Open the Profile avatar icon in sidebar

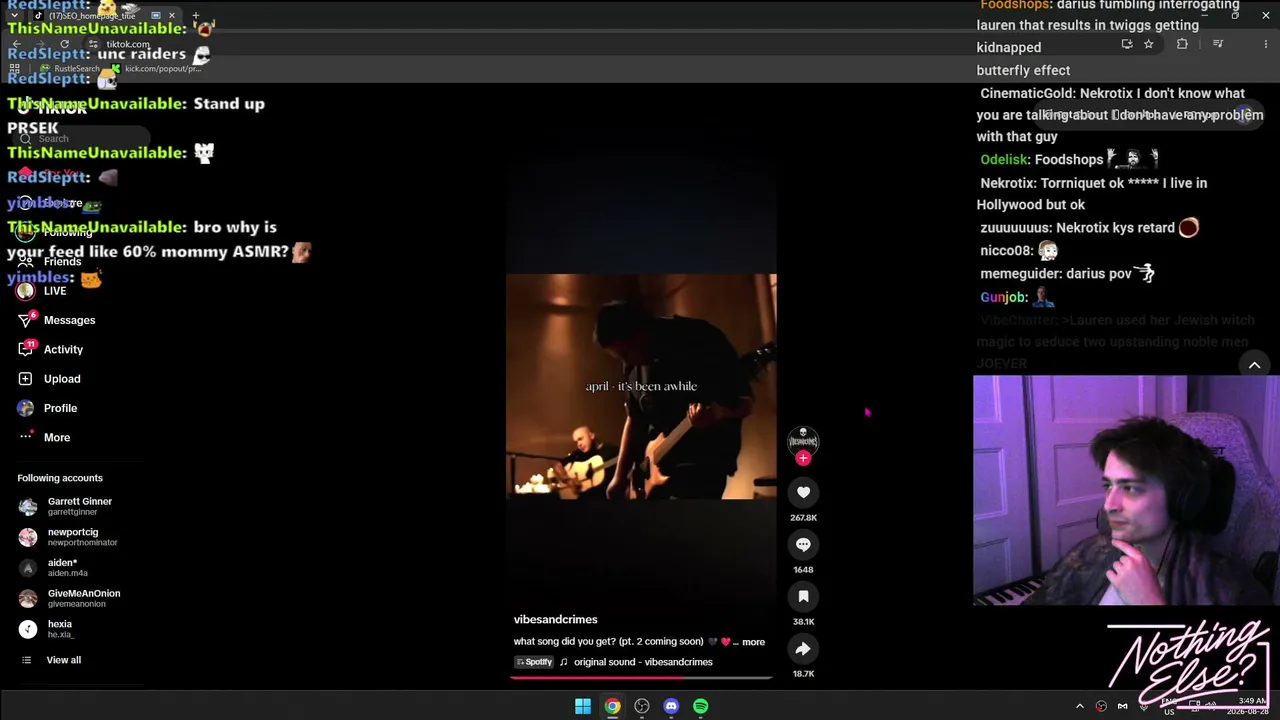click(x=25, y=408)
